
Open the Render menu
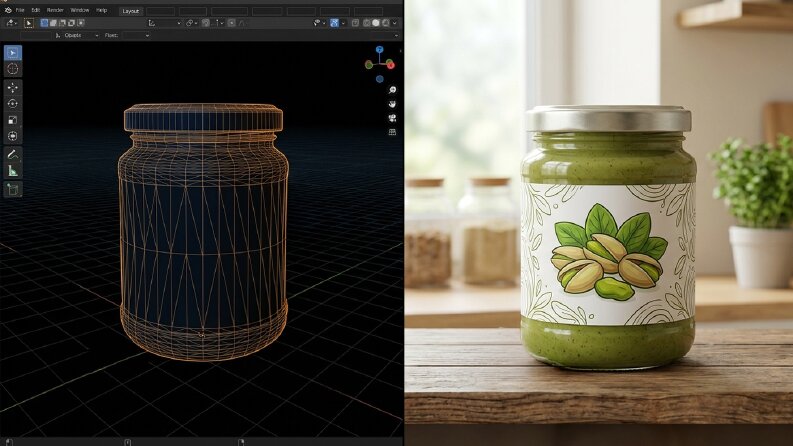point(55,10)
